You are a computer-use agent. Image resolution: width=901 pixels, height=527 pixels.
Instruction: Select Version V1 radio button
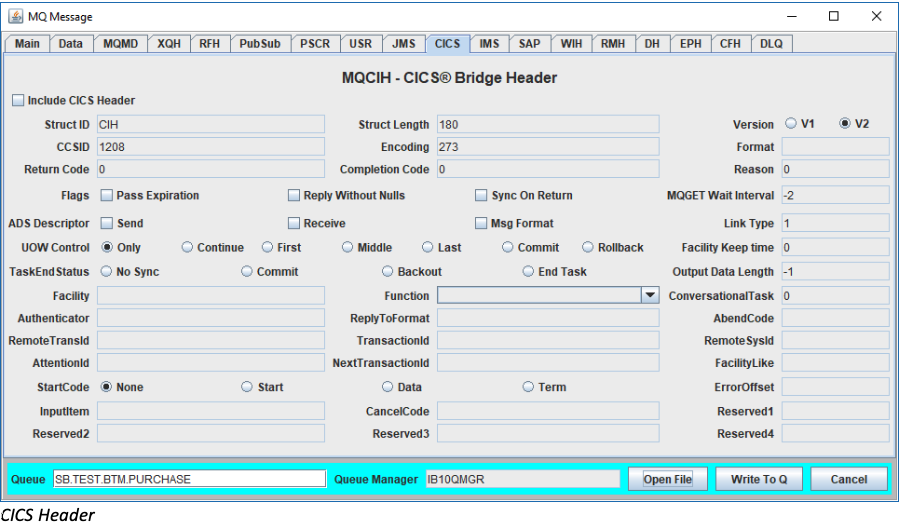[791, 124]
